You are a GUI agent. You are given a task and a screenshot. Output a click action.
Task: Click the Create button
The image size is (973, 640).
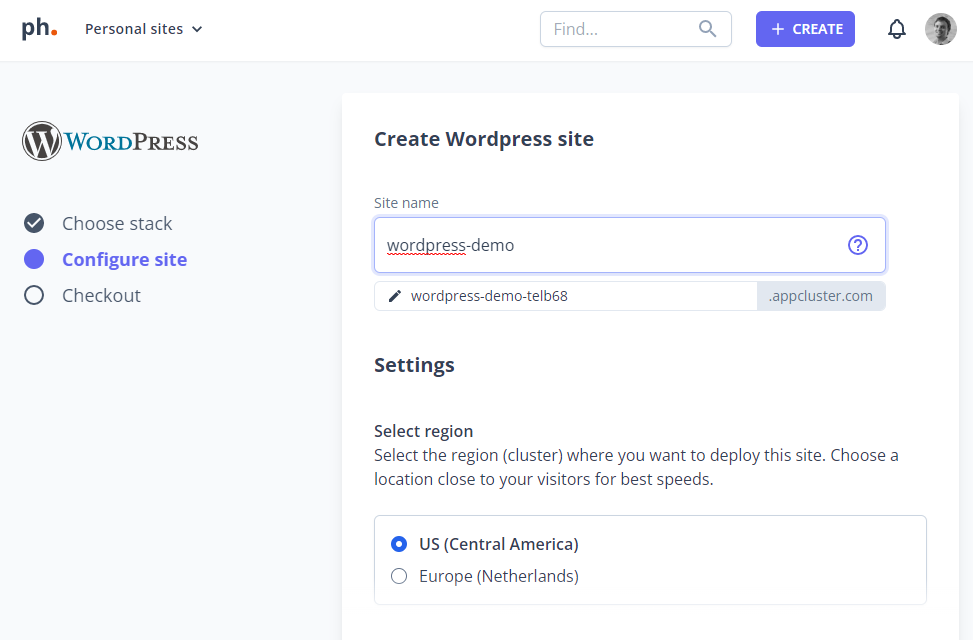pyautogui.click(x=805, y=29)
